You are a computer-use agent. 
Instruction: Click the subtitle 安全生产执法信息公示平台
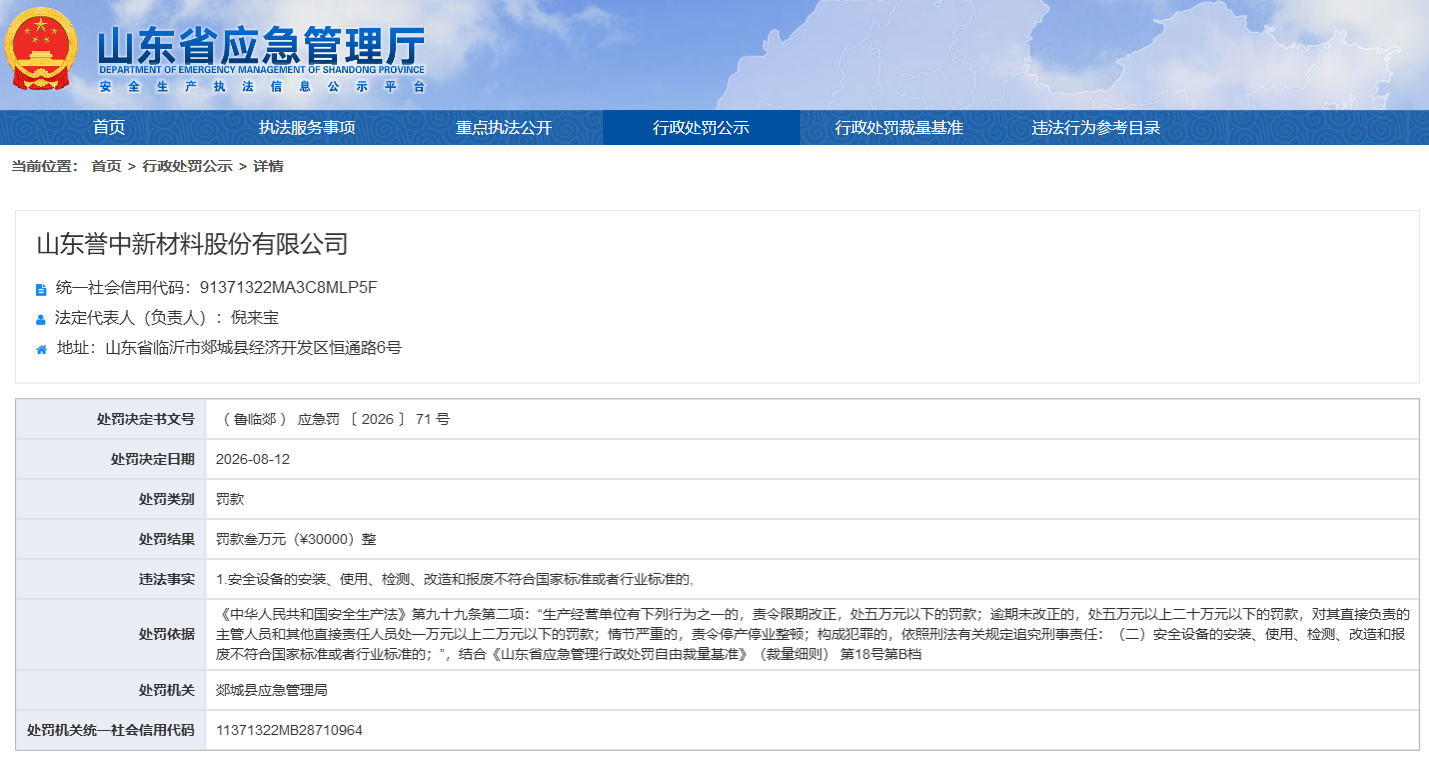click(262, 87)
